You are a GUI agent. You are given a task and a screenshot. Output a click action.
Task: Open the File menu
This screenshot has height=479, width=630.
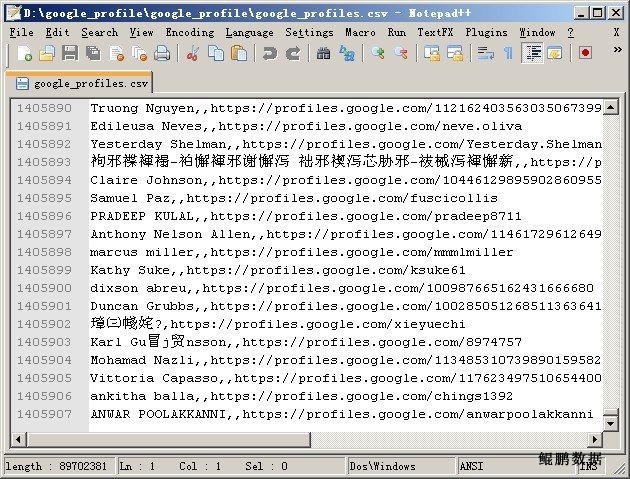point(22,32)
